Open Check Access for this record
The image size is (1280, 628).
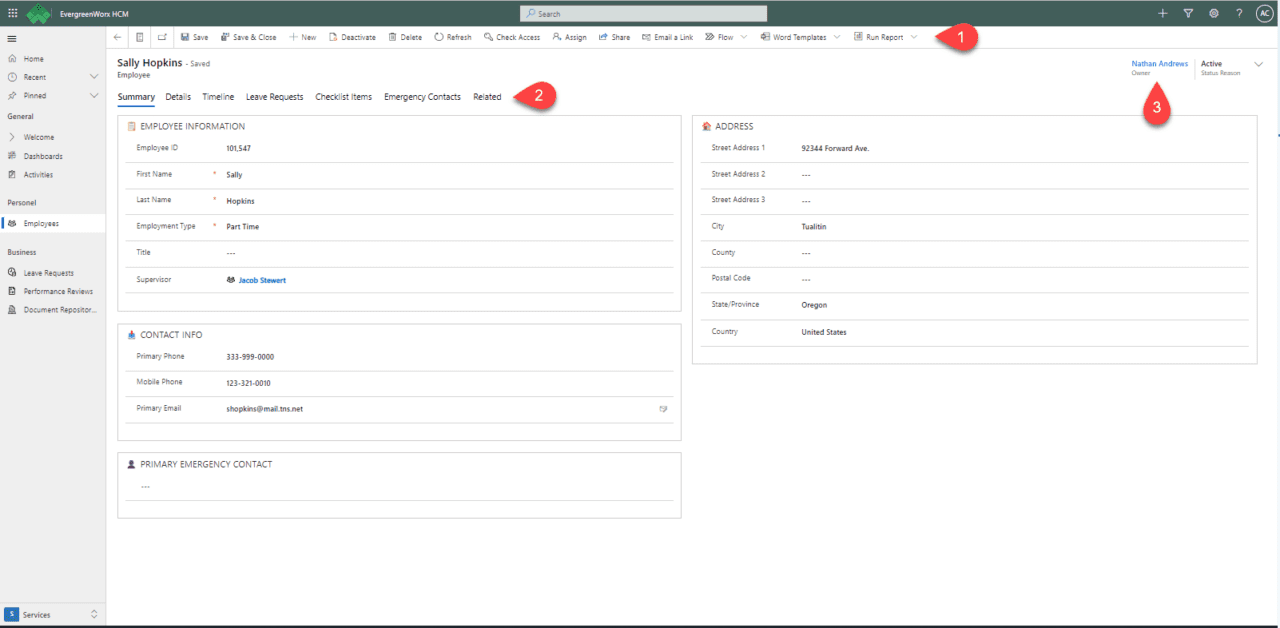coord(512,37)
